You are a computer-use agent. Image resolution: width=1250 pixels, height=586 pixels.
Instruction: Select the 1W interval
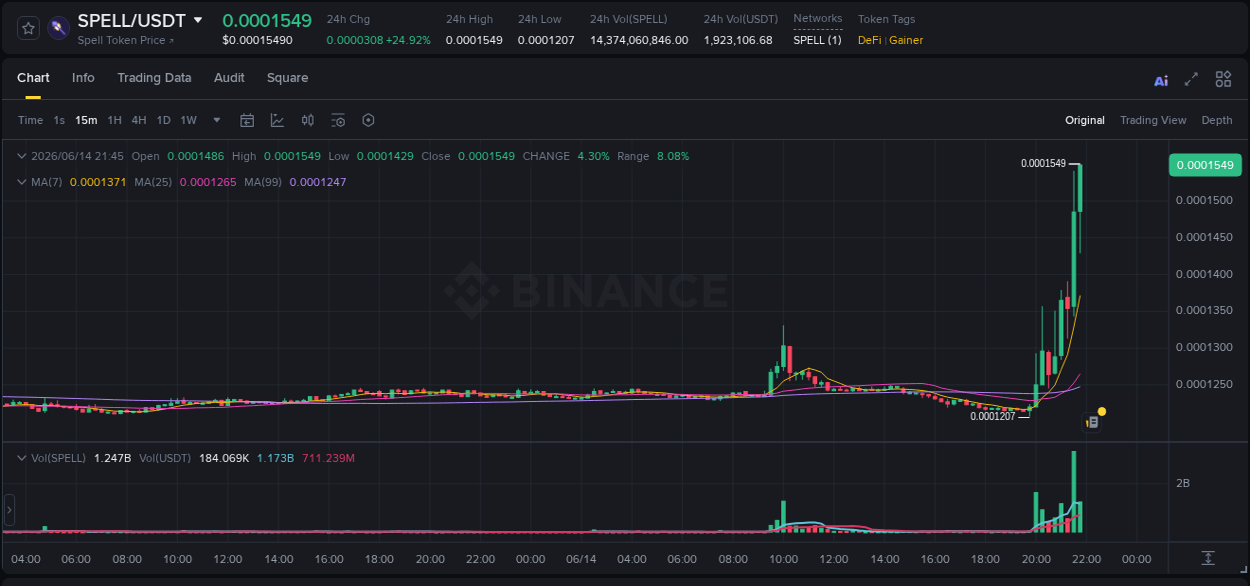pyautogui.click(x=188, y=120)
